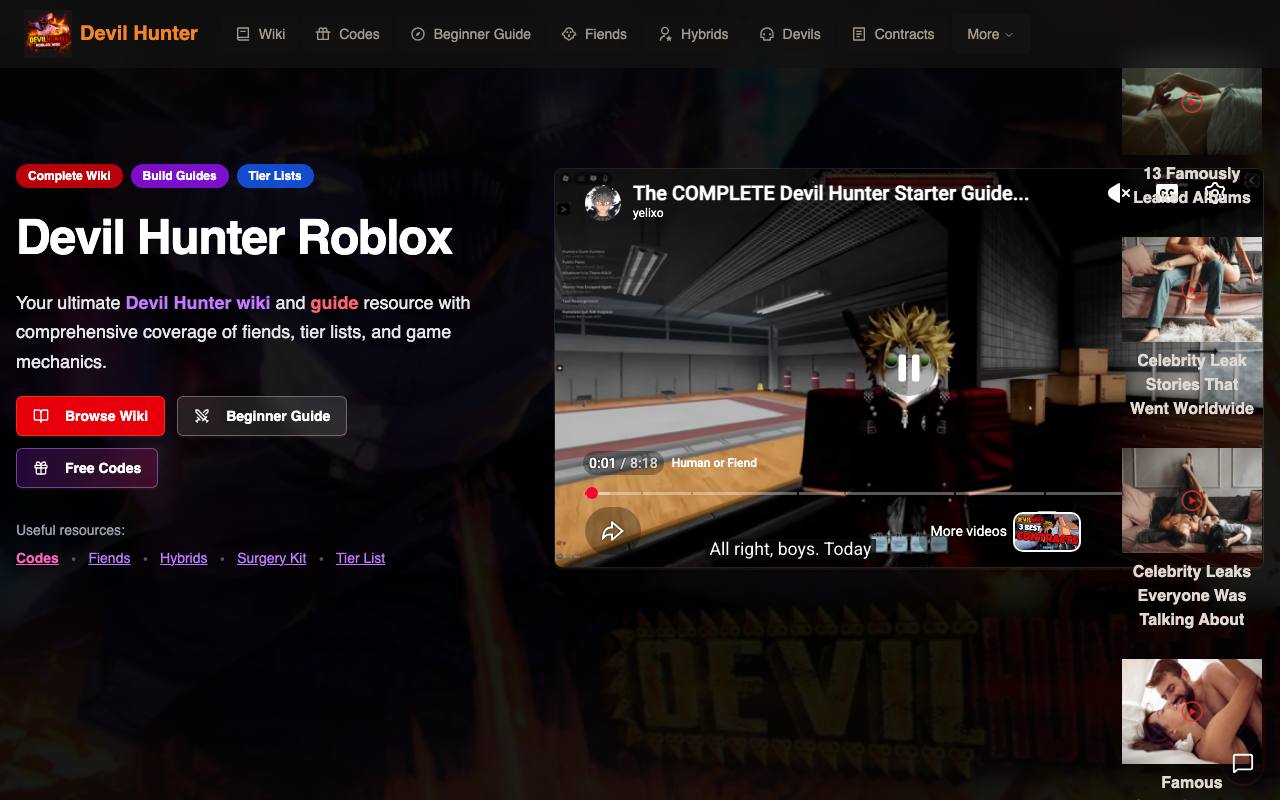The image size is (1280, 800).
Task: Click the Devil Hunter logo image
Action: (48, 33)
